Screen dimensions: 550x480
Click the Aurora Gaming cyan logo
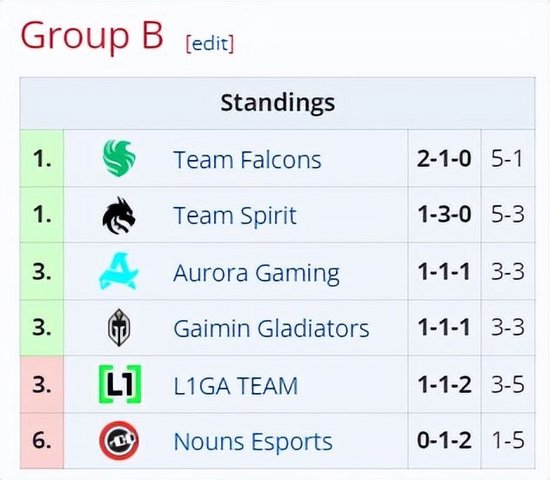click(119, 271)
